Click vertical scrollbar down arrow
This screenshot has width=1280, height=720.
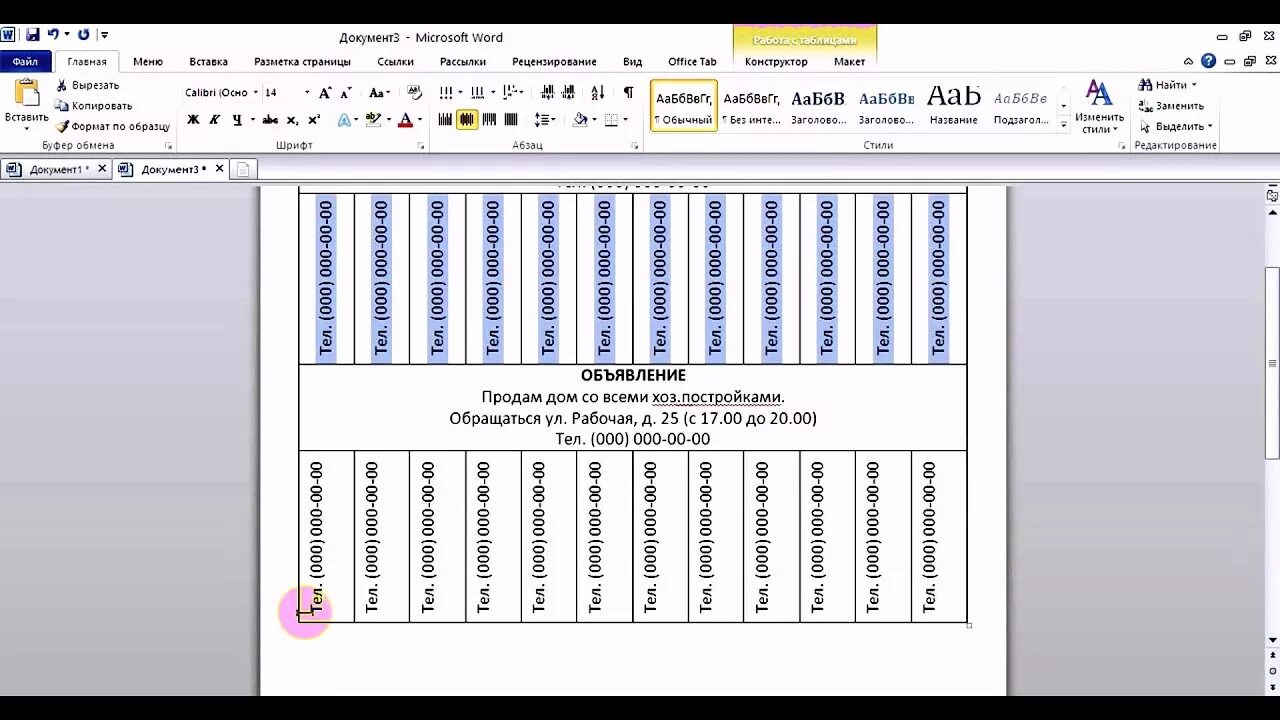[1272, 640]
